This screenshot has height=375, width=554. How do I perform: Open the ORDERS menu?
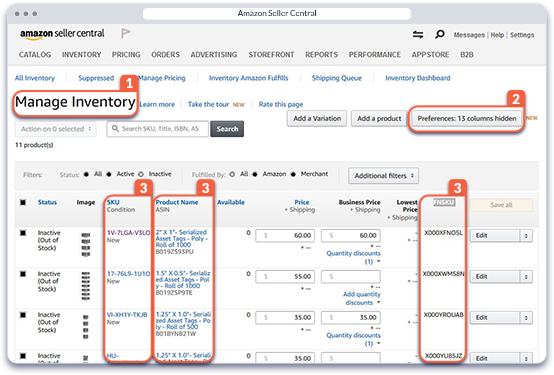point(165,55)
